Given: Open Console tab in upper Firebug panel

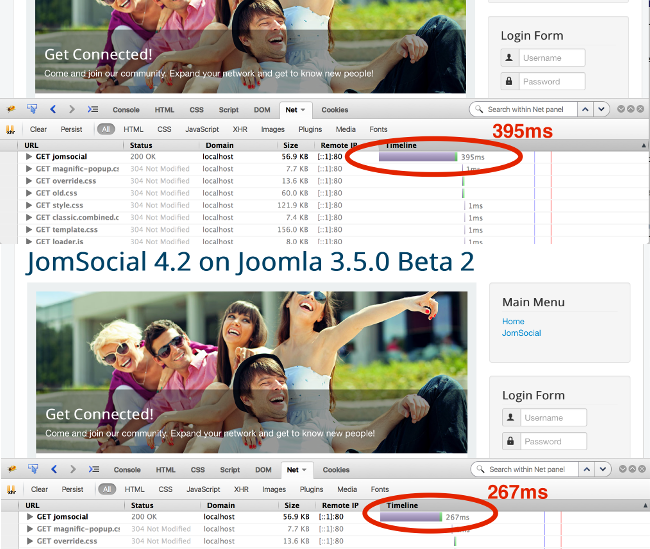Looking at the screenshot, I should [x=126, y=110].
